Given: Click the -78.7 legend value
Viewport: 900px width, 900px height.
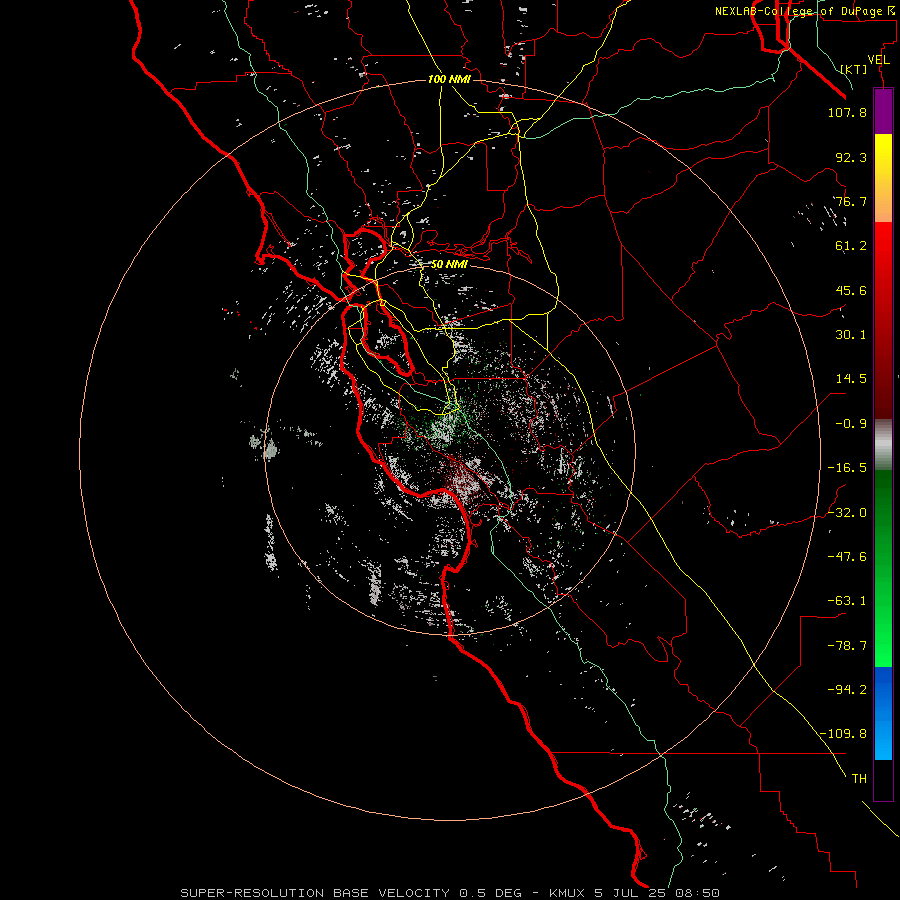Looking at the screenshot, I should click(x=847, y=646).
